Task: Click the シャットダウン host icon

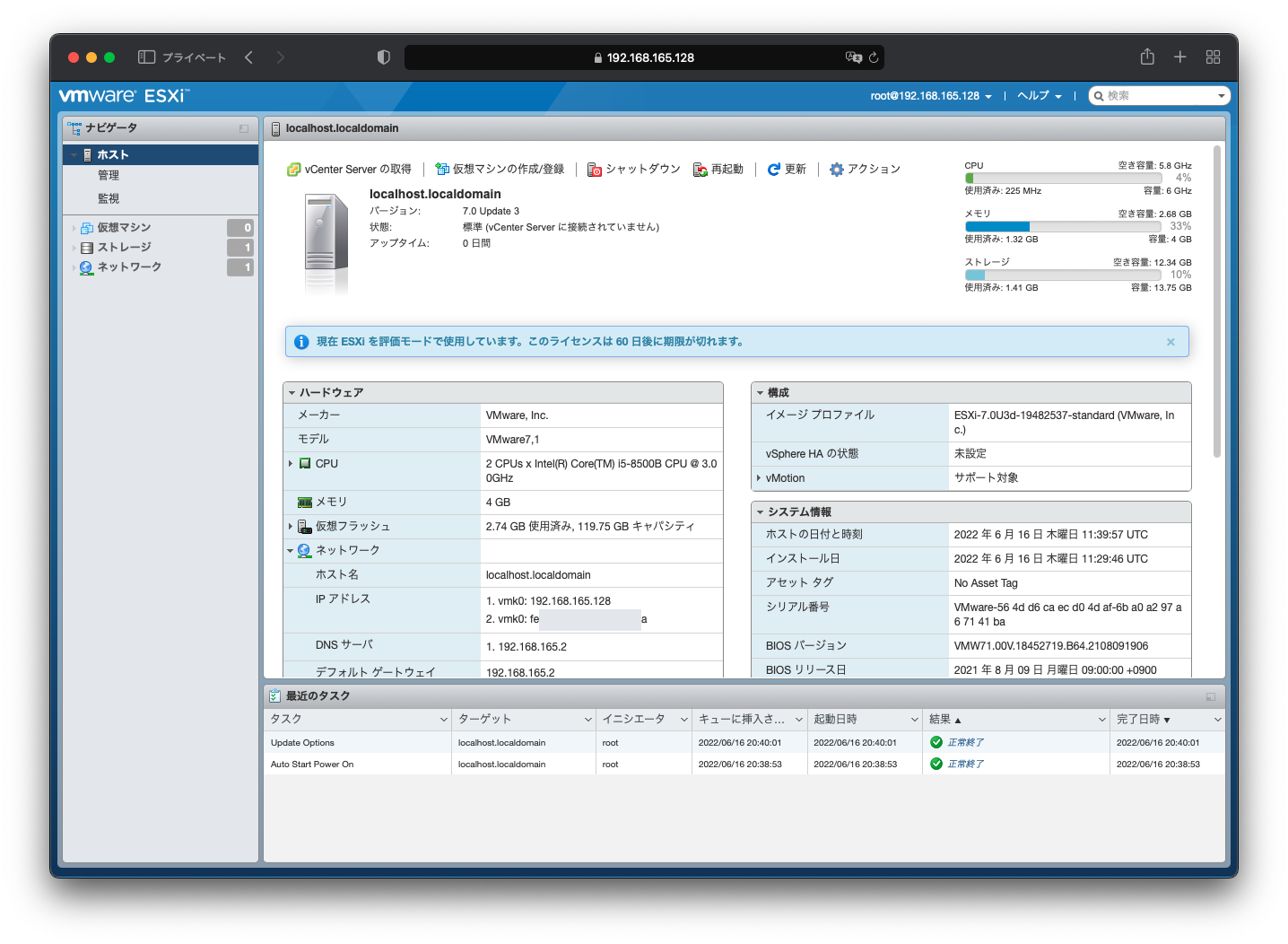Action: (594, 170)
